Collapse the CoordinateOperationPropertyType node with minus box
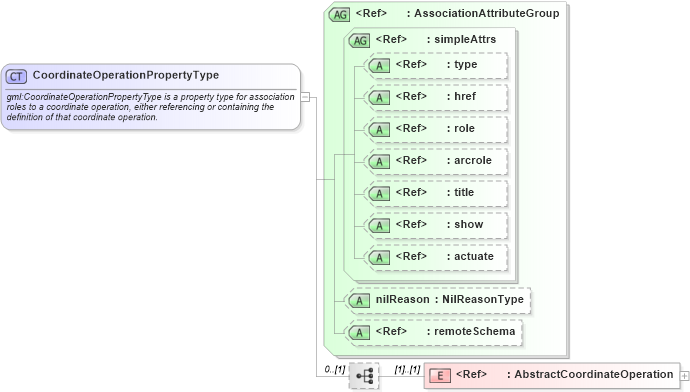The width and height of the screenshot is (690, 392). [305, 97]
